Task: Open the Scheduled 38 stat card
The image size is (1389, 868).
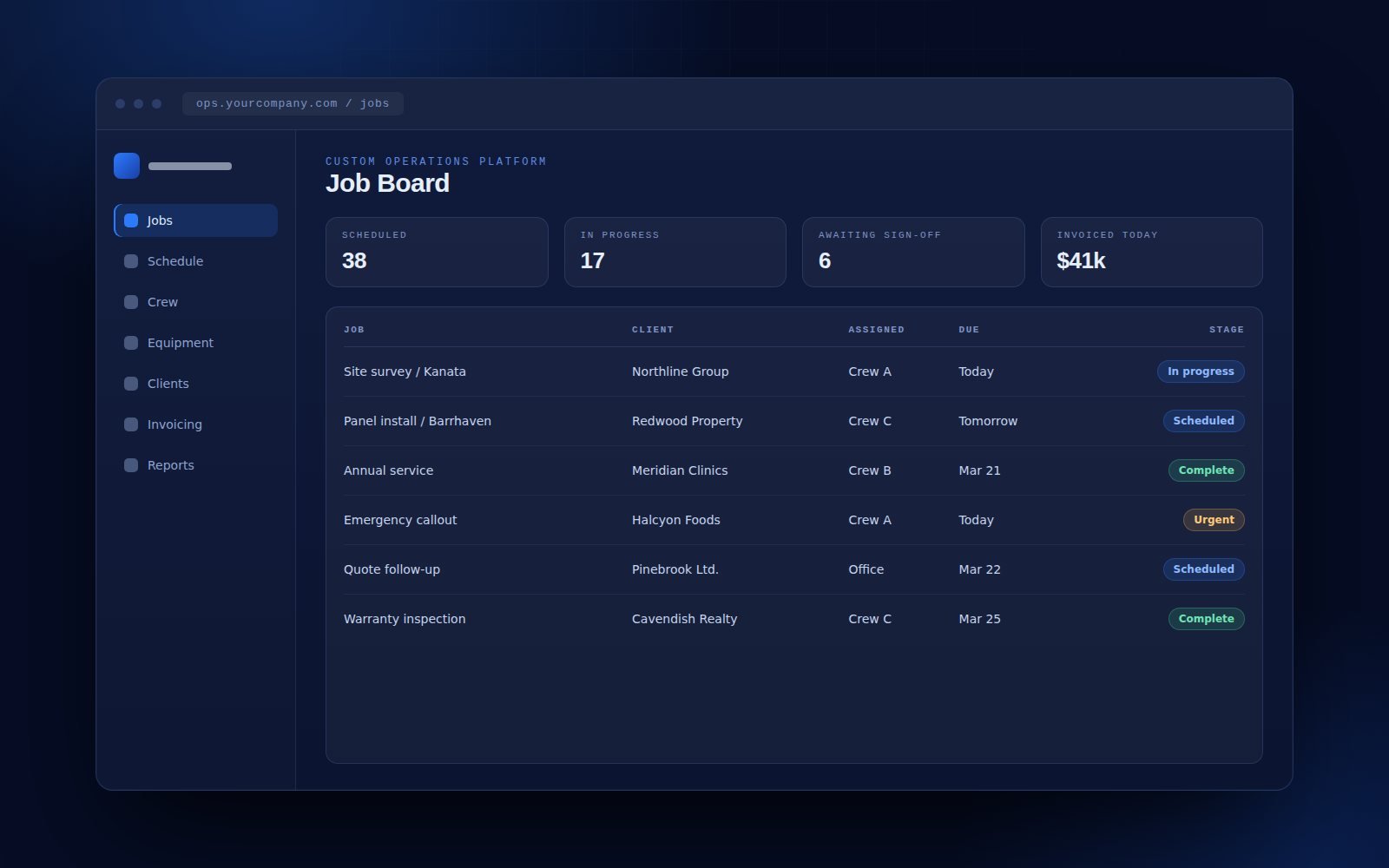Action: 437,252
